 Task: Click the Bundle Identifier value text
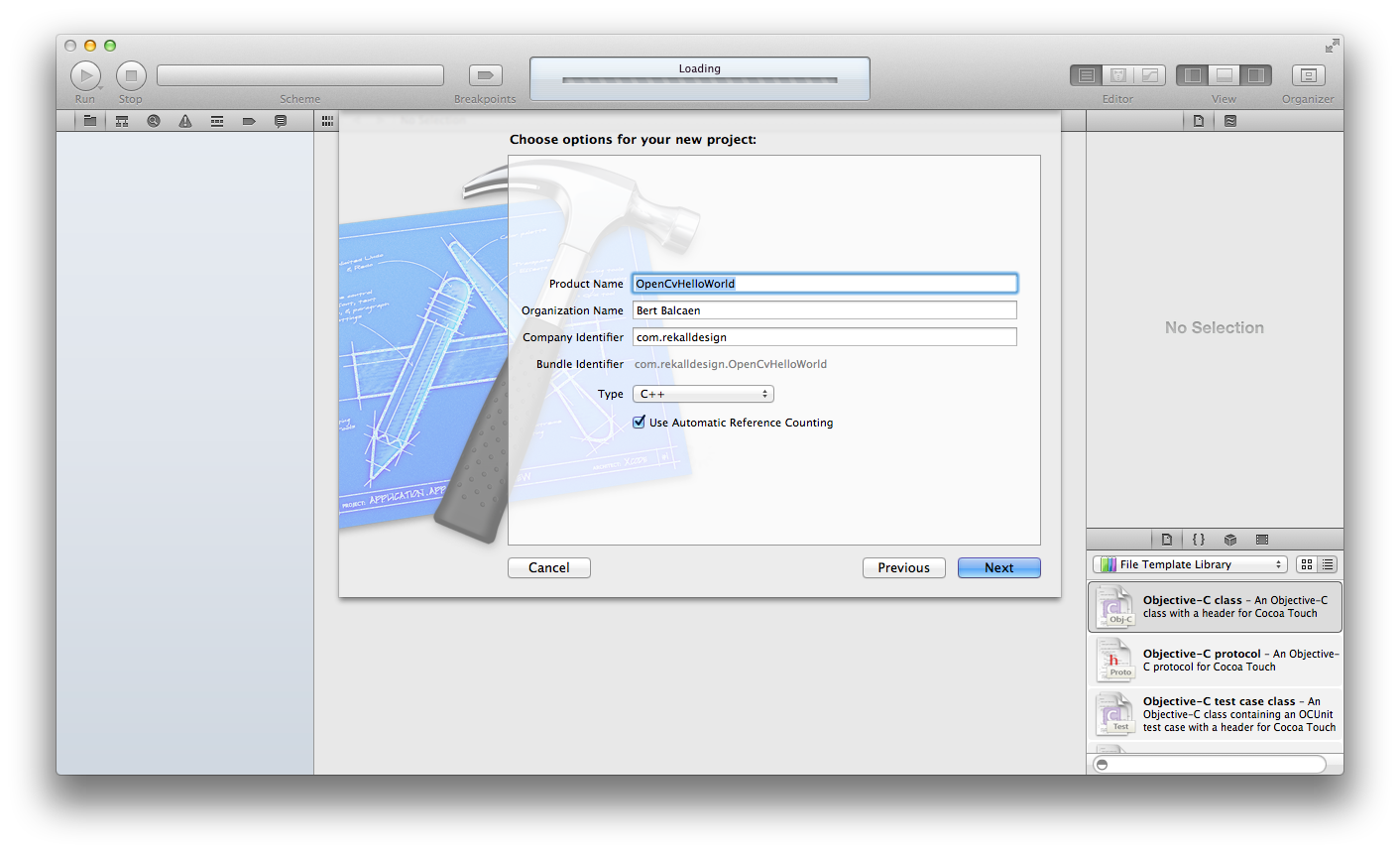[731, 364]
